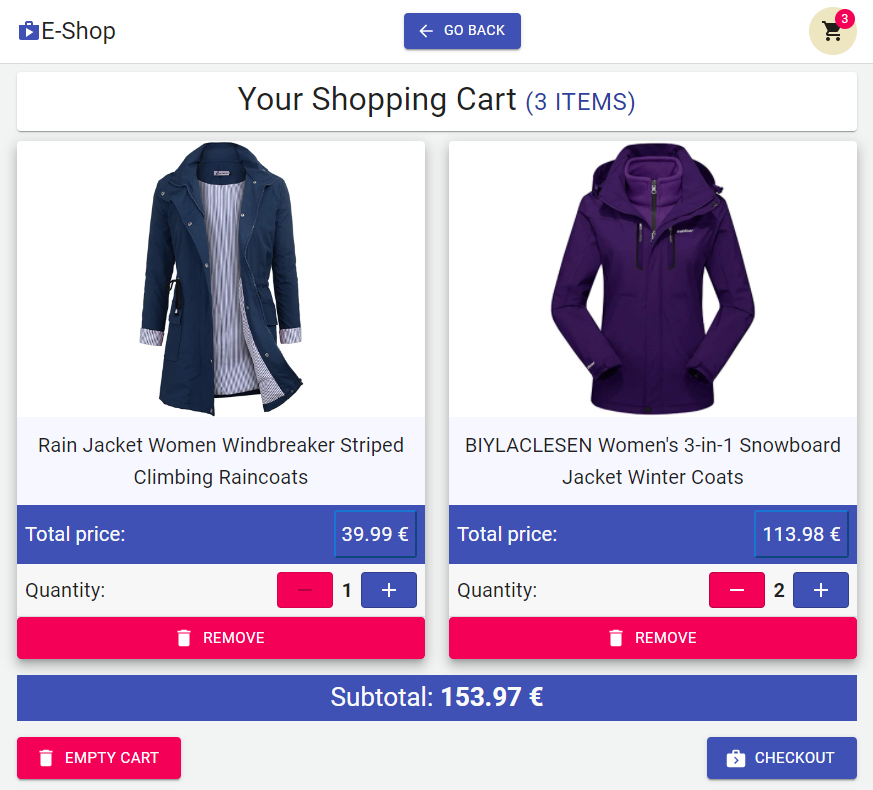Click the Rain Jacket Women Windbreaker product title
The width and height of the screenshot is (873, 790).
click(220, 461)
